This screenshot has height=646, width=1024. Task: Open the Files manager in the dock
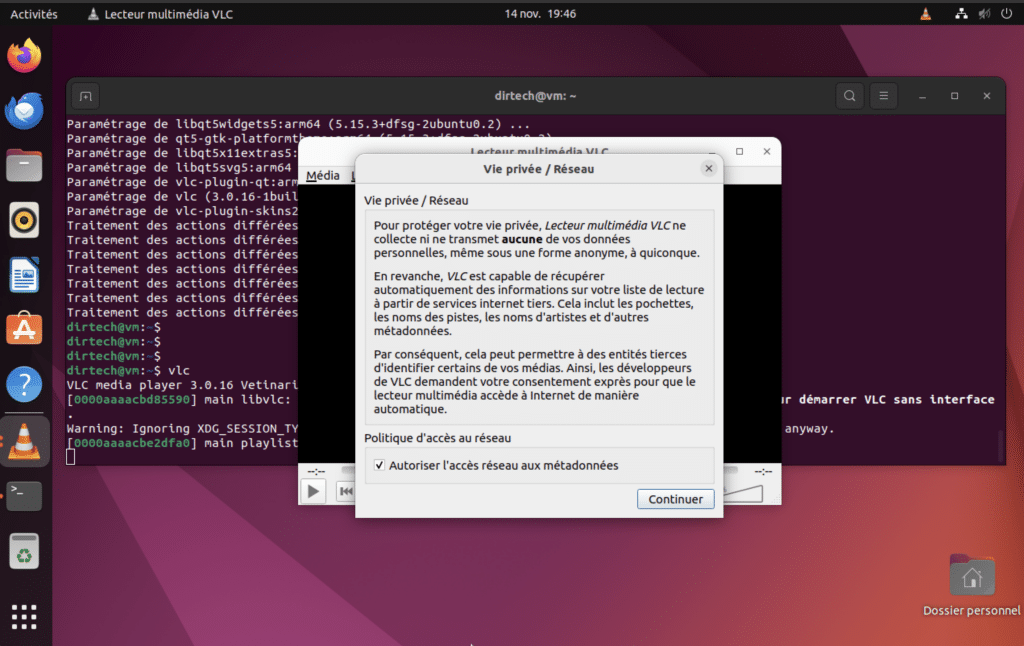click(x=24, y=165)
